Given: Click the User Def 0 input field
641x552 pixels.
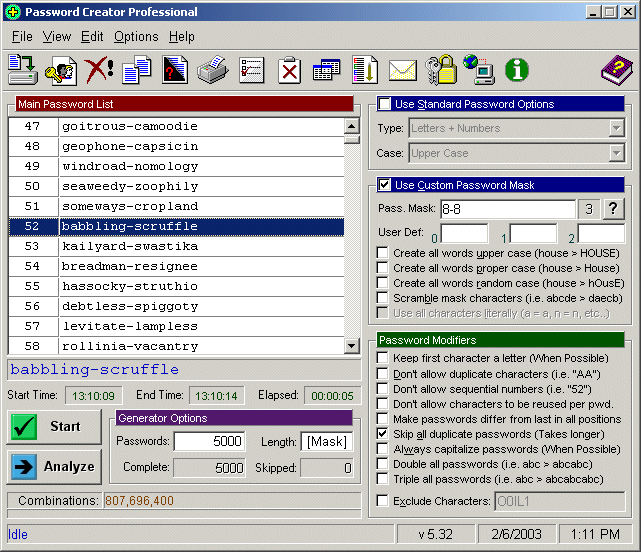Looking at the screenshot, I should click(464, 233).
